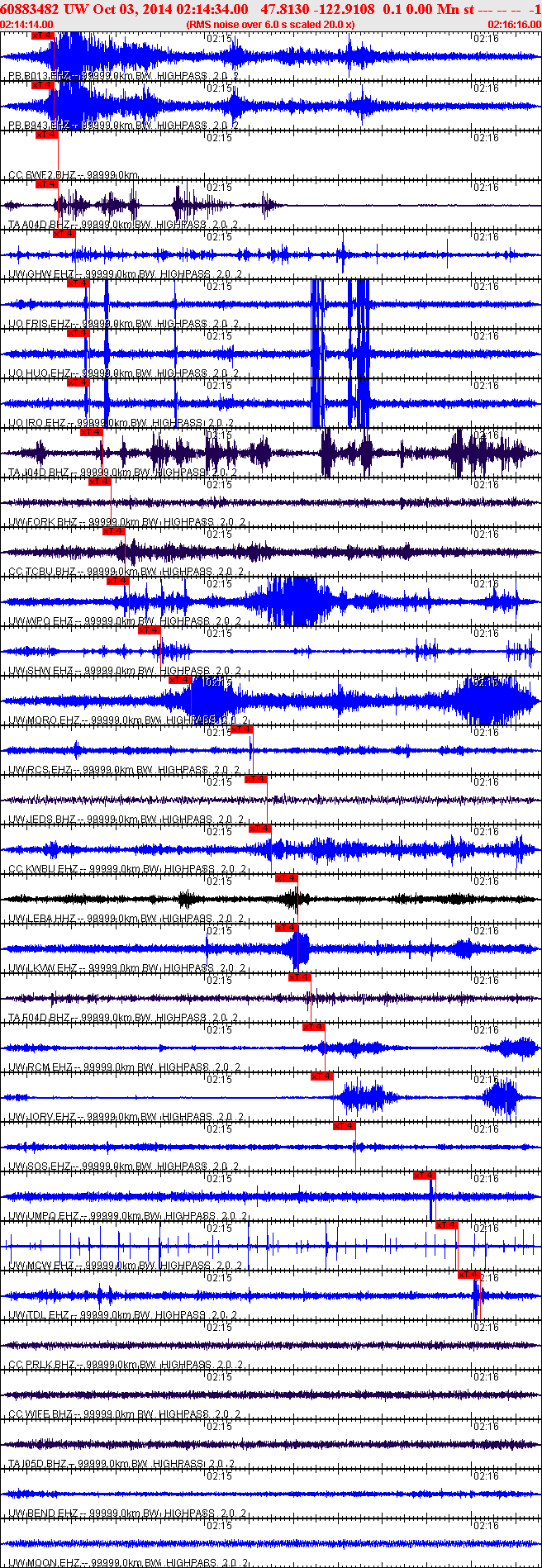Click the UW.RCS.EHZ station label
Viewport: 542px width, 1568px height.
pos(40,770)
